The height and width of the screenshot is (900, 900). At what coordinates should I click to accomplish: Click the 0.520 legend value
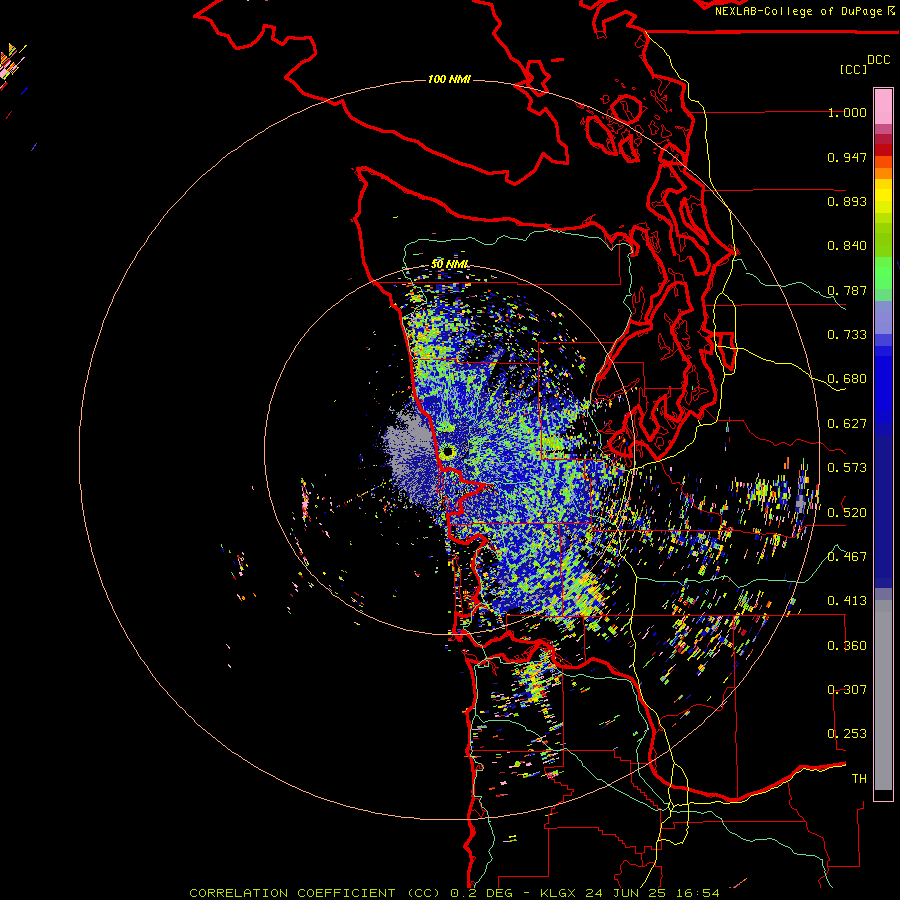[x=847, y=513]
